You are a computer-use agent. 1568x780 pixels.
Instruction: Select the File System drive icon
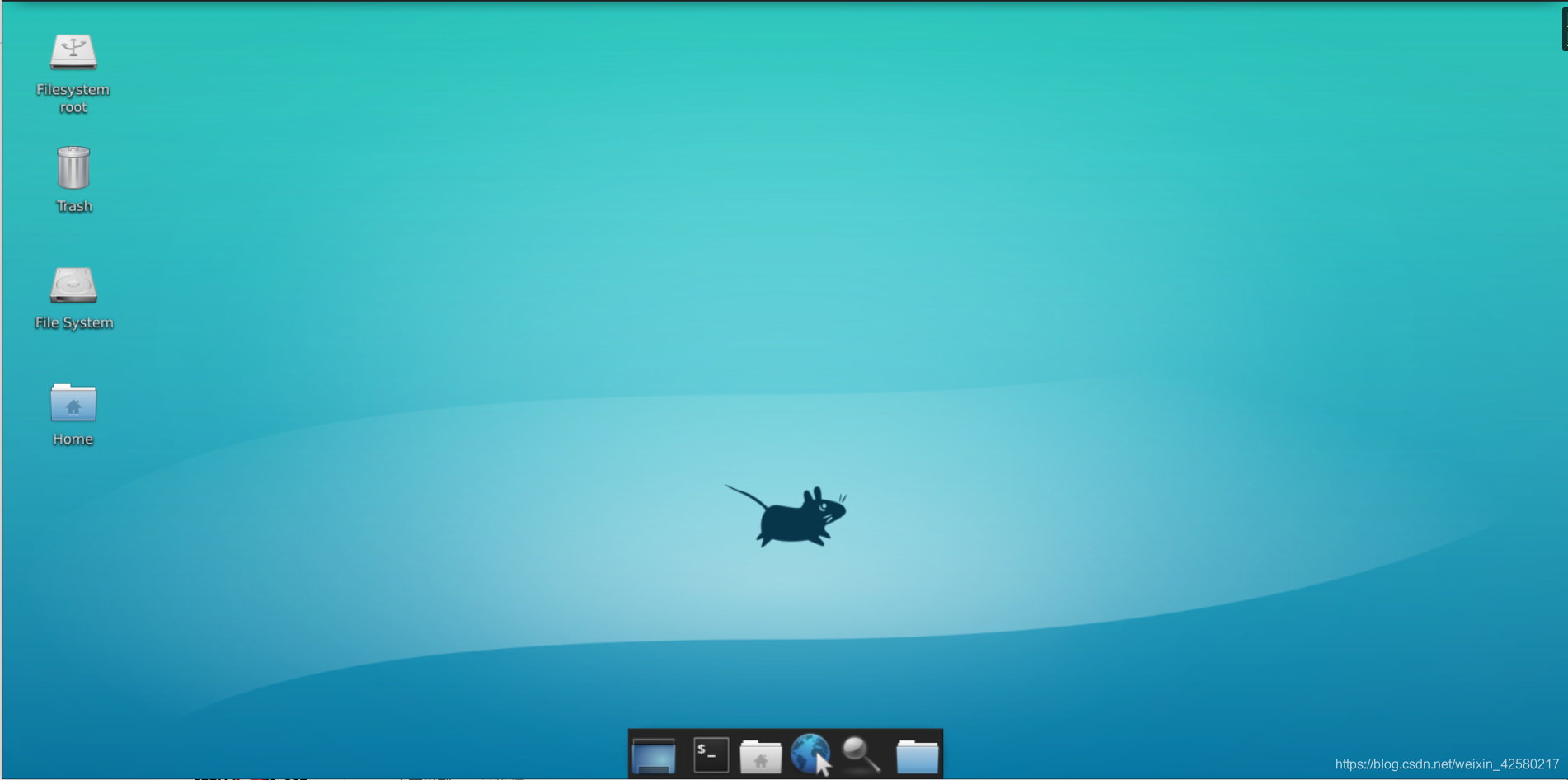73,285
